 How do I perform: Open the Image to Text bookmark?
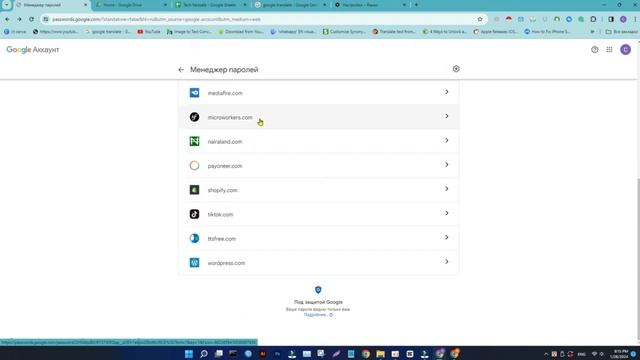pyautogui.click(x=189, y=31)
